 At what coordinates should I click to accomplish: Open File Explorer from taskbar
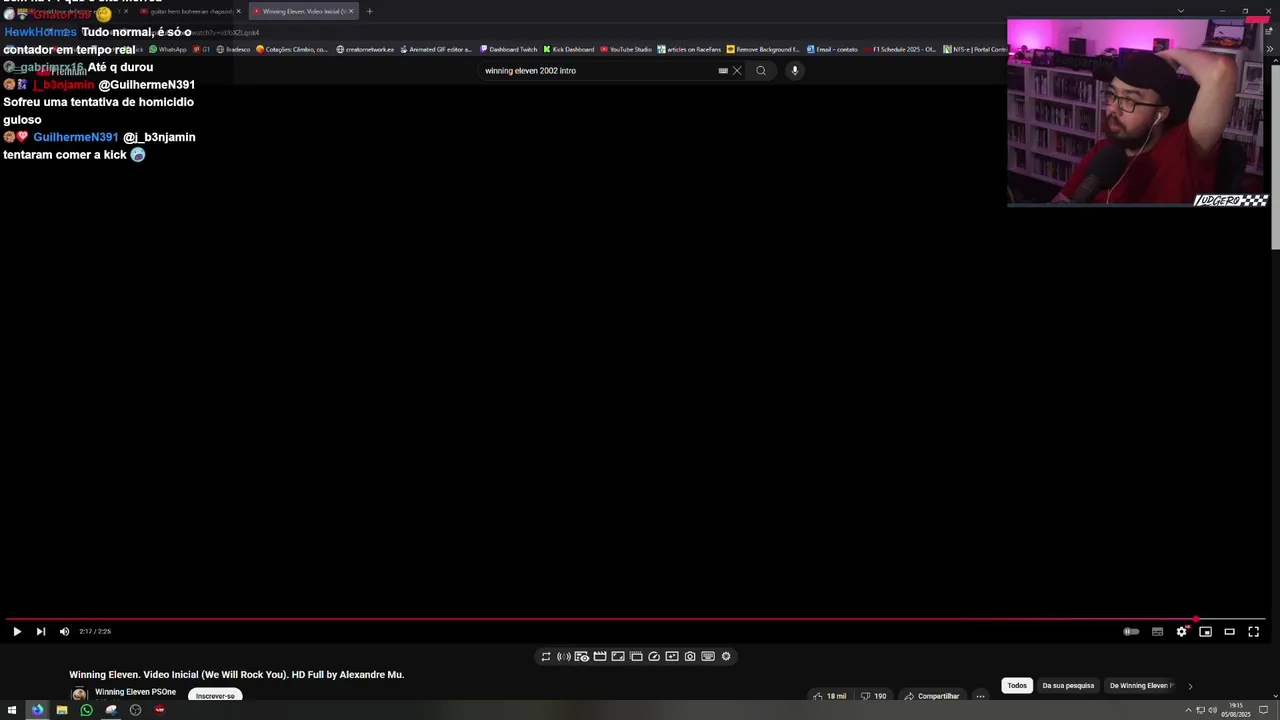(62, 710)
